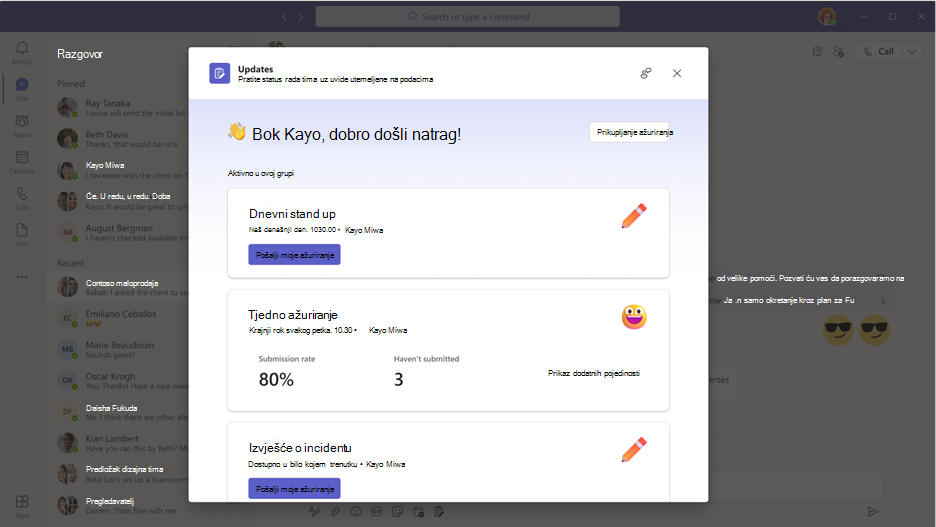Select the Chat tab in sidebar
The width and height of the screenshot is (936, 527).
pos(21,89)
